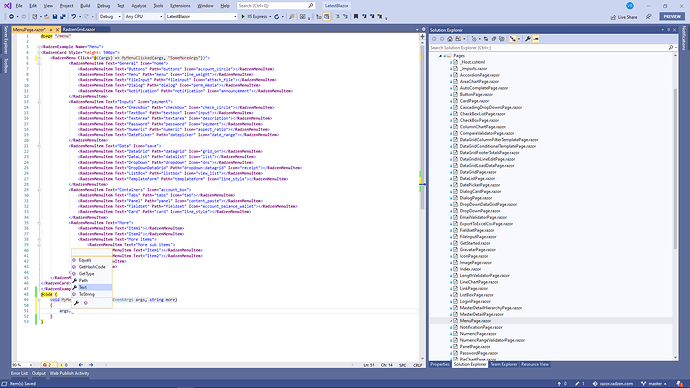
Task: Open the Any CPU platform dropdown
Action: (144, 17)
